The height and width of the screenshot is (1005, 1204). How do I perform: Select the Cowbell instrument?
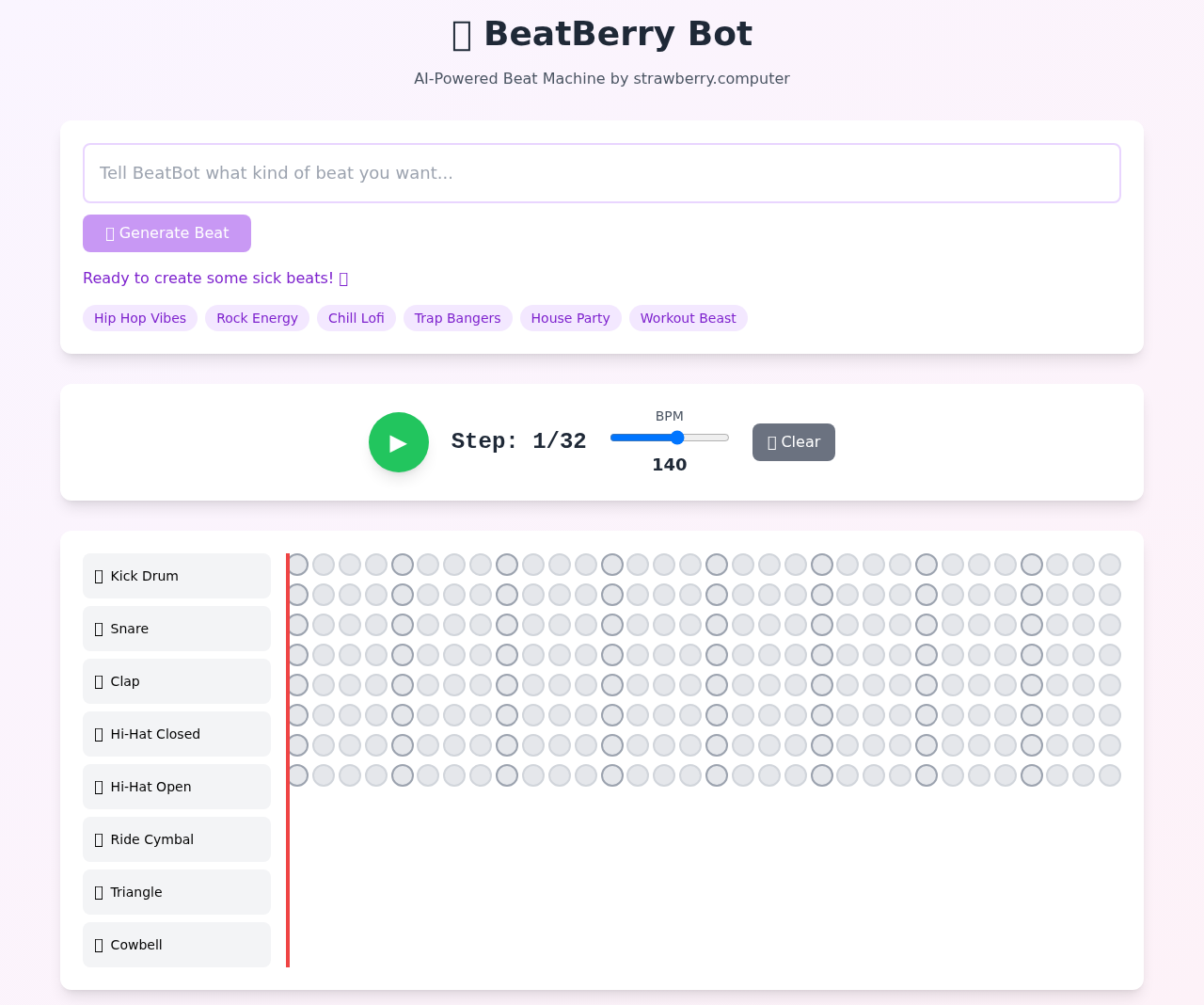pos(176,945)
